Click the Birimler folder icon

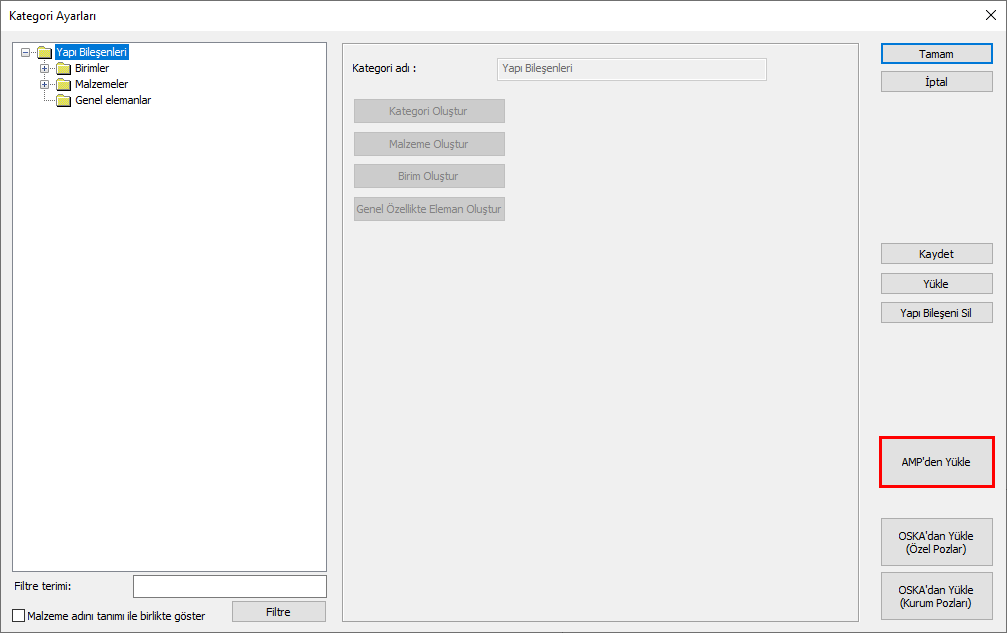64,69
